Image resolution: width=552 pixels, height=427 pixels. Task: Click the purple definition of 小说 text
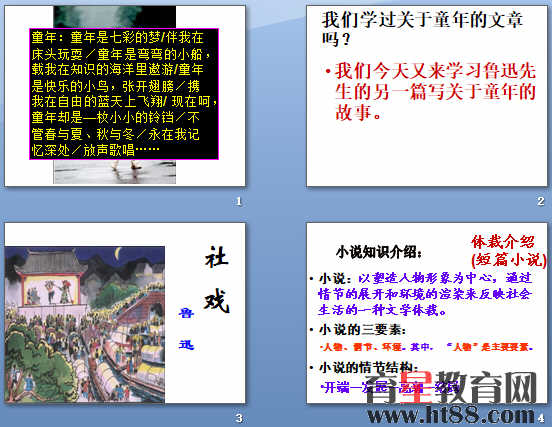tap(425, 294)
